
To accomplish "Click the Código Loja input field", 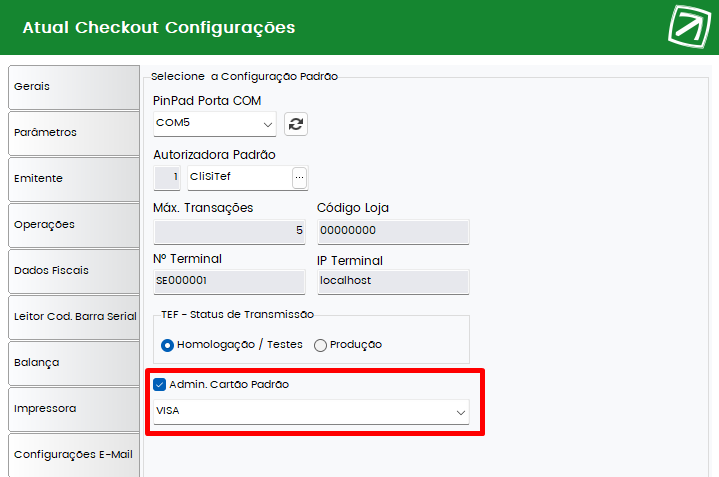I will (393, 232).
